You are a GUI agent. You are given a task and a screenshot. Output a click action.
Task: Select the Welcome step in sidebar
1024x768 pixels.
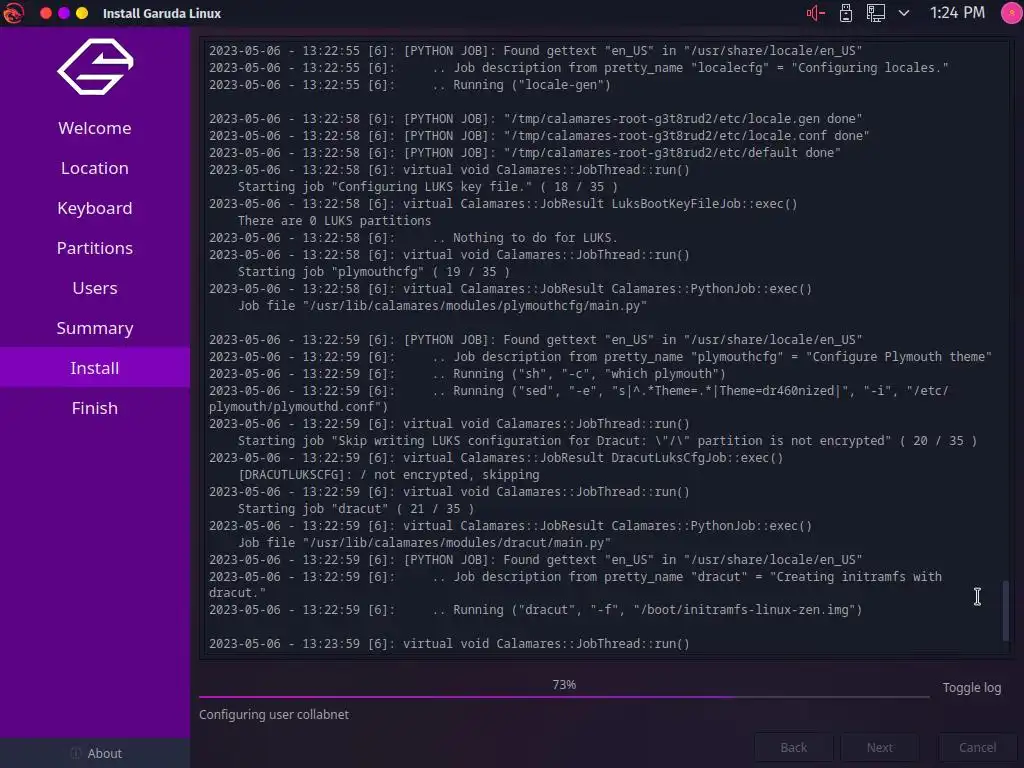(95, 128)
